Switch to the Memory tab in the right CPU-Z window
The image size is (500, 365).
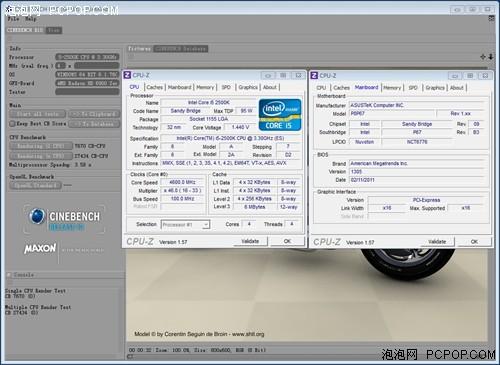pos(392,88)
